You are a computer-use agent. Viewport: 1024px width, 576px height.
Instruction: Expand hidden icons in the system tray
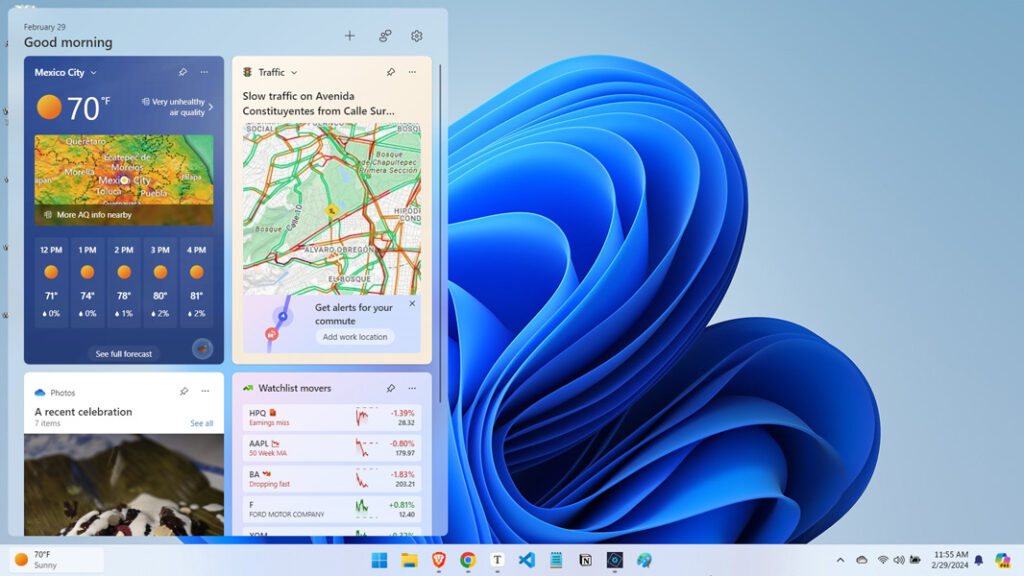[x=843, y=561]
